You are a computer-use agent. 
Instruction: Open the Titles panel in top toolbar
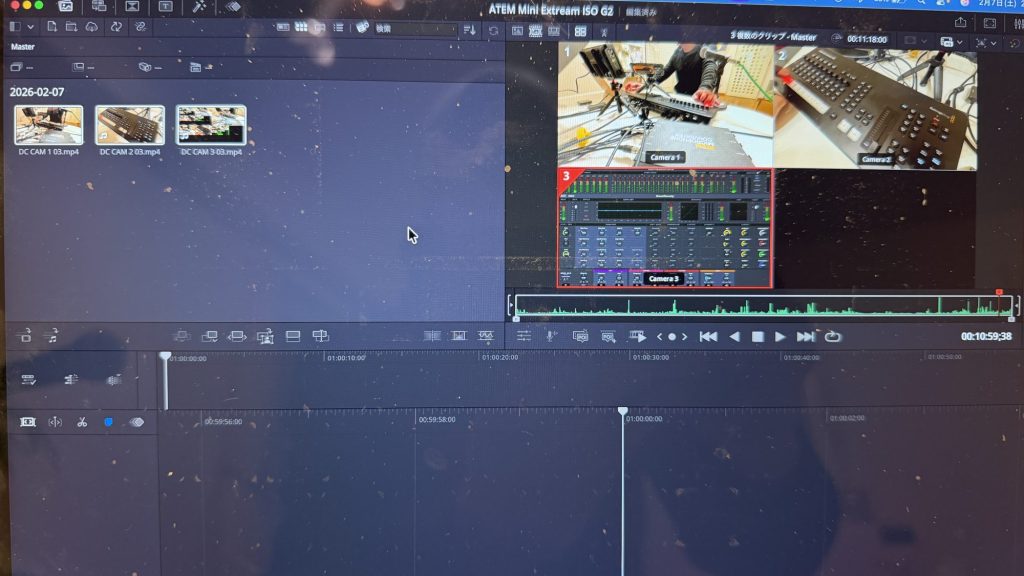165,6
